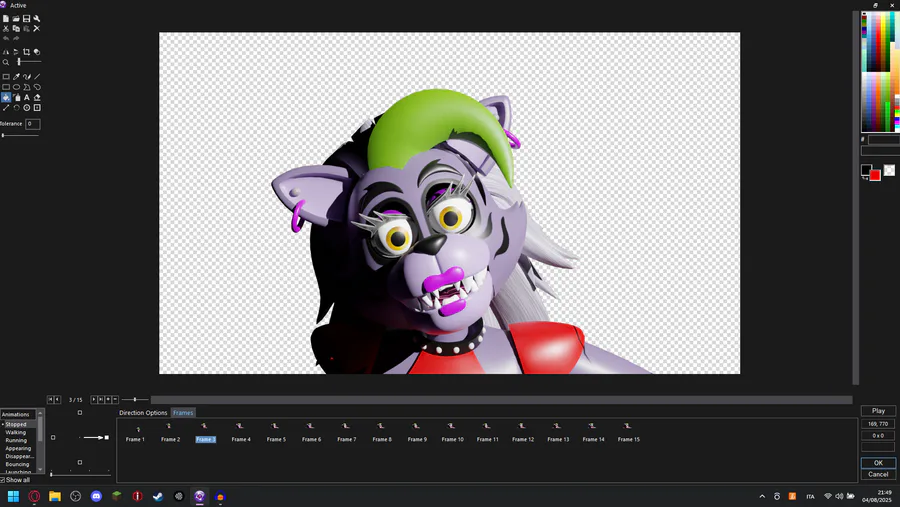Select the Running animation

click(x=16, y=440)
